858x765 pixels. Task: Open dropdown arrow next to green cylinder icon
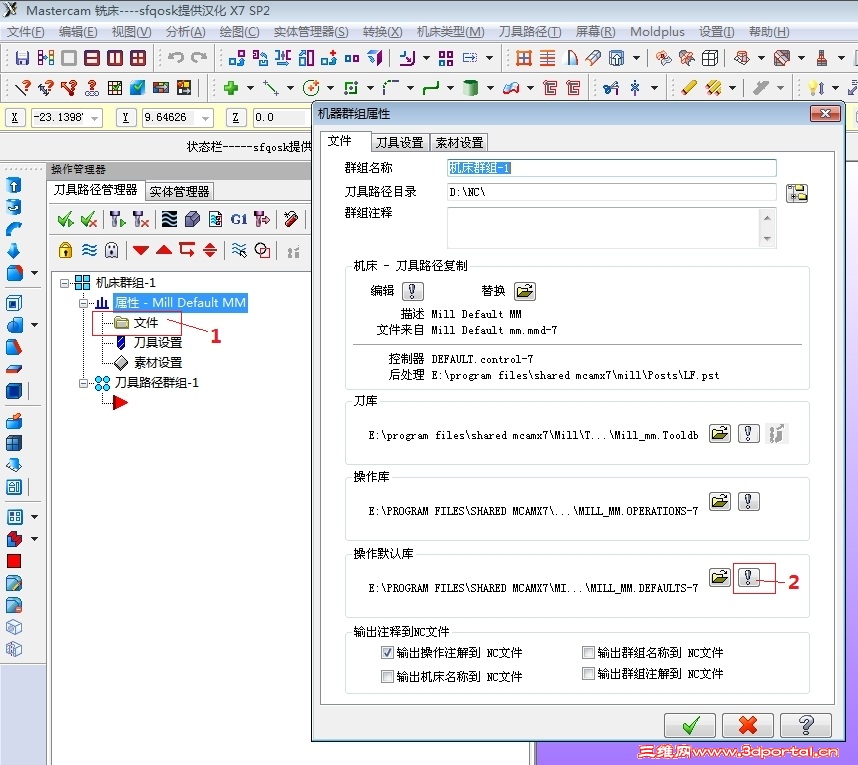tap(490, 88)
